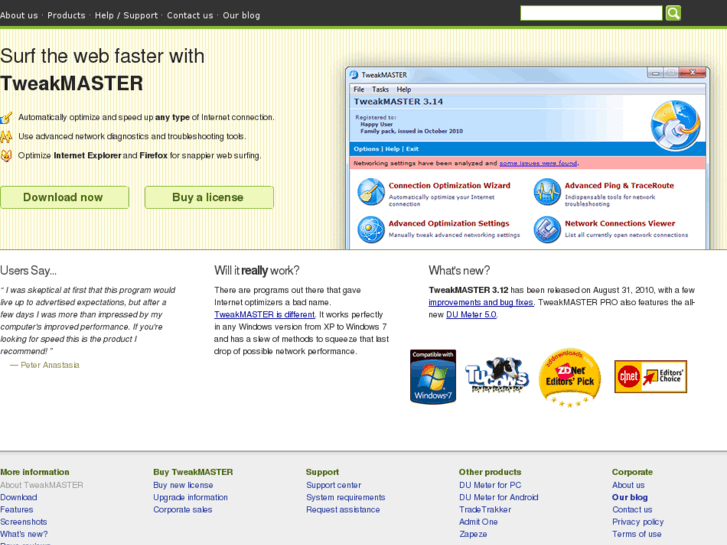Image resolution: width=727 pixels, height=545 pixels.
Task: Click the Advanced Ping & TraceRoute icon
Action: click(547, 192)
